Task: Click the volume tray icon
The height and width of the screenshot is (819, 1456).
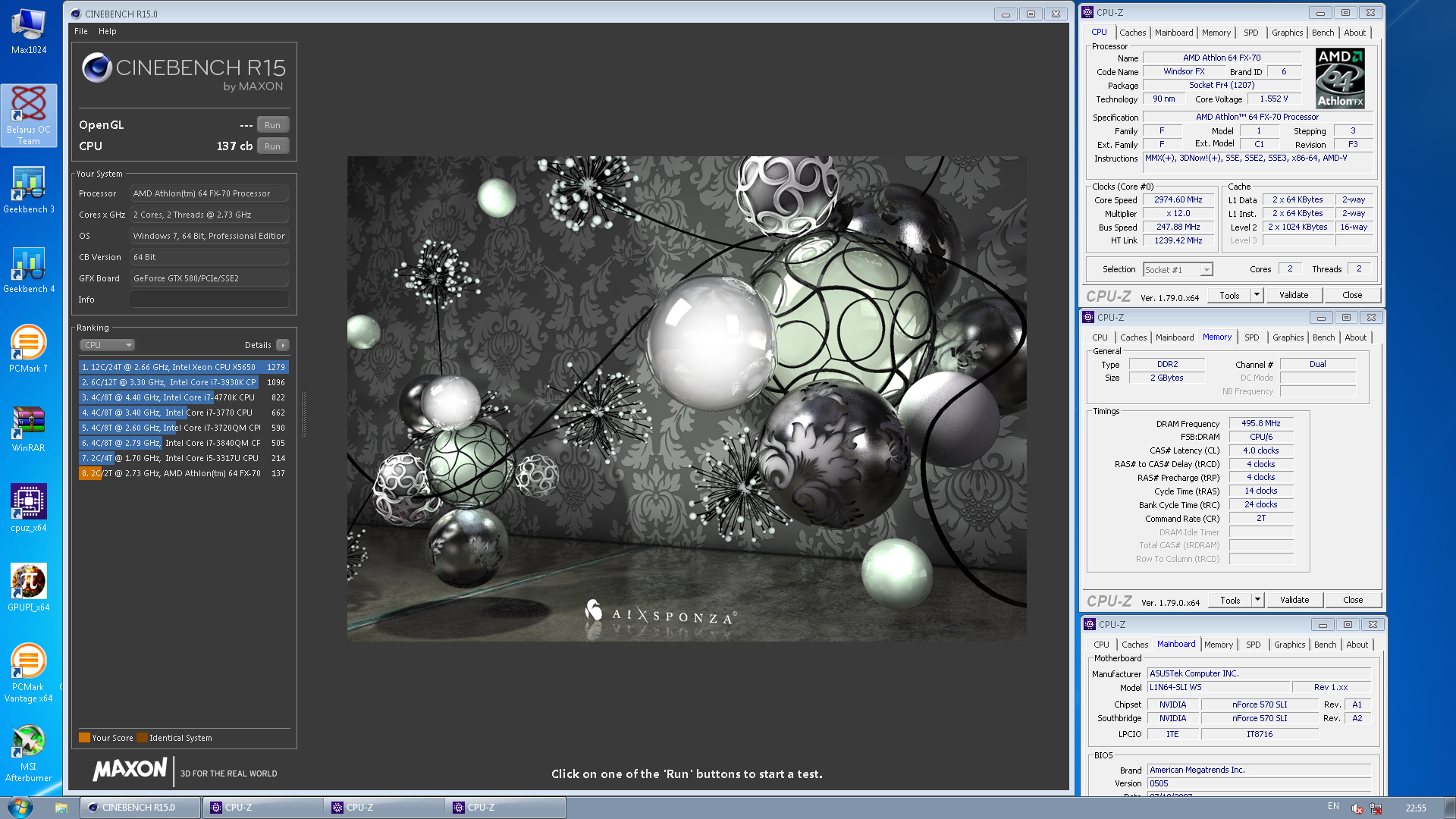Action: pos(1357,808)
